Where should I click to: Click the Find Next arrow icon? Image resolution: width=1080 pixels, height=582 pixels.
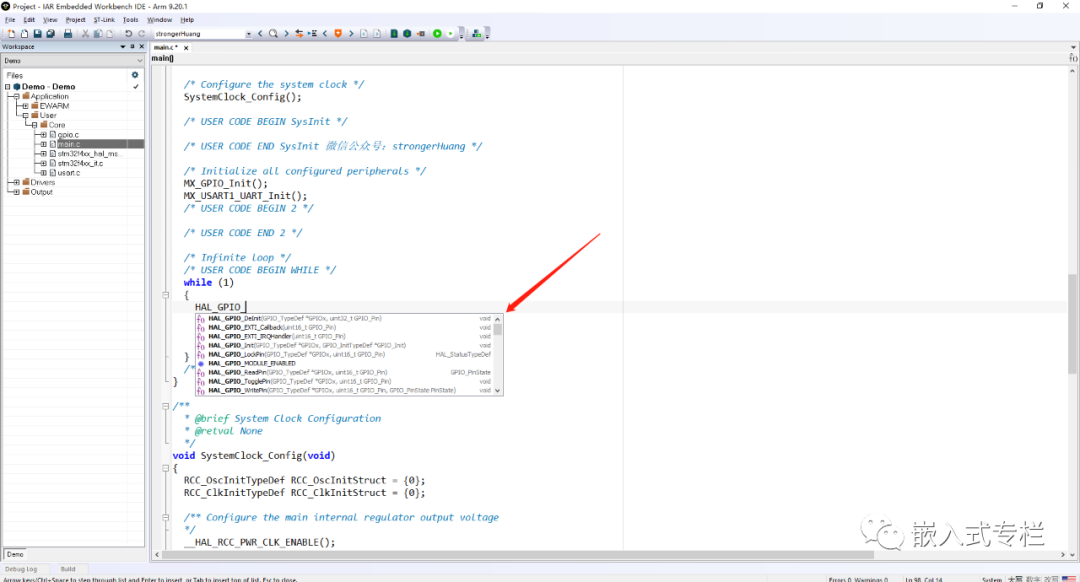(x=286, y=33)
